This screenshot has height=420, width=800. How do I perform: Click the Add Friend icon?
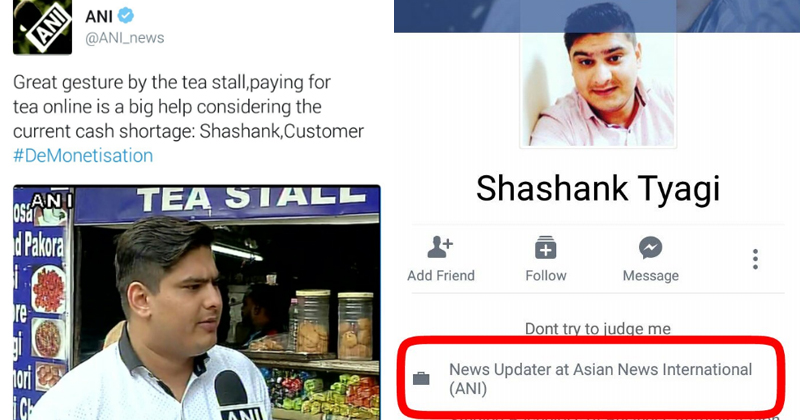click(440, 248)
